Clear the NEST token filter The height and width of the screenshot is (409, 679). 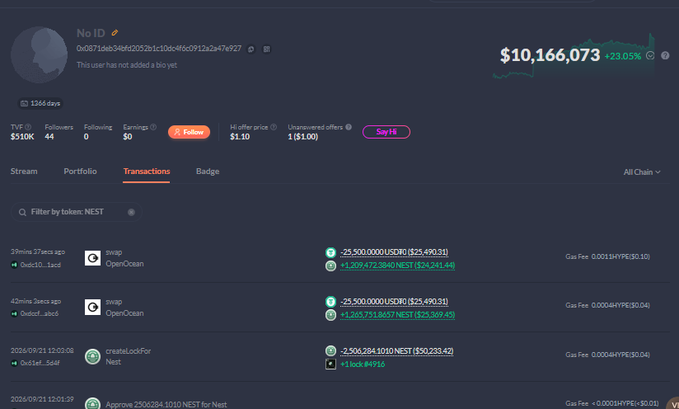tap(131, 212)
